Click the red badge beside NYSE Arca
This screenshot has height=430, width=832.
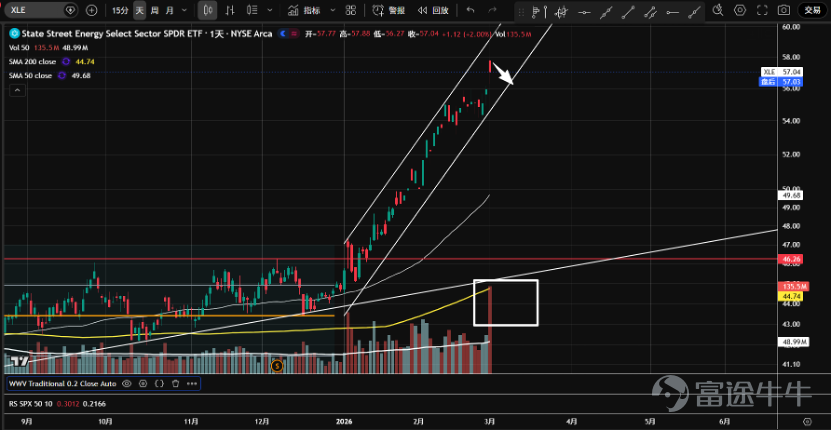pyautogui.click(x=294, y=33)
